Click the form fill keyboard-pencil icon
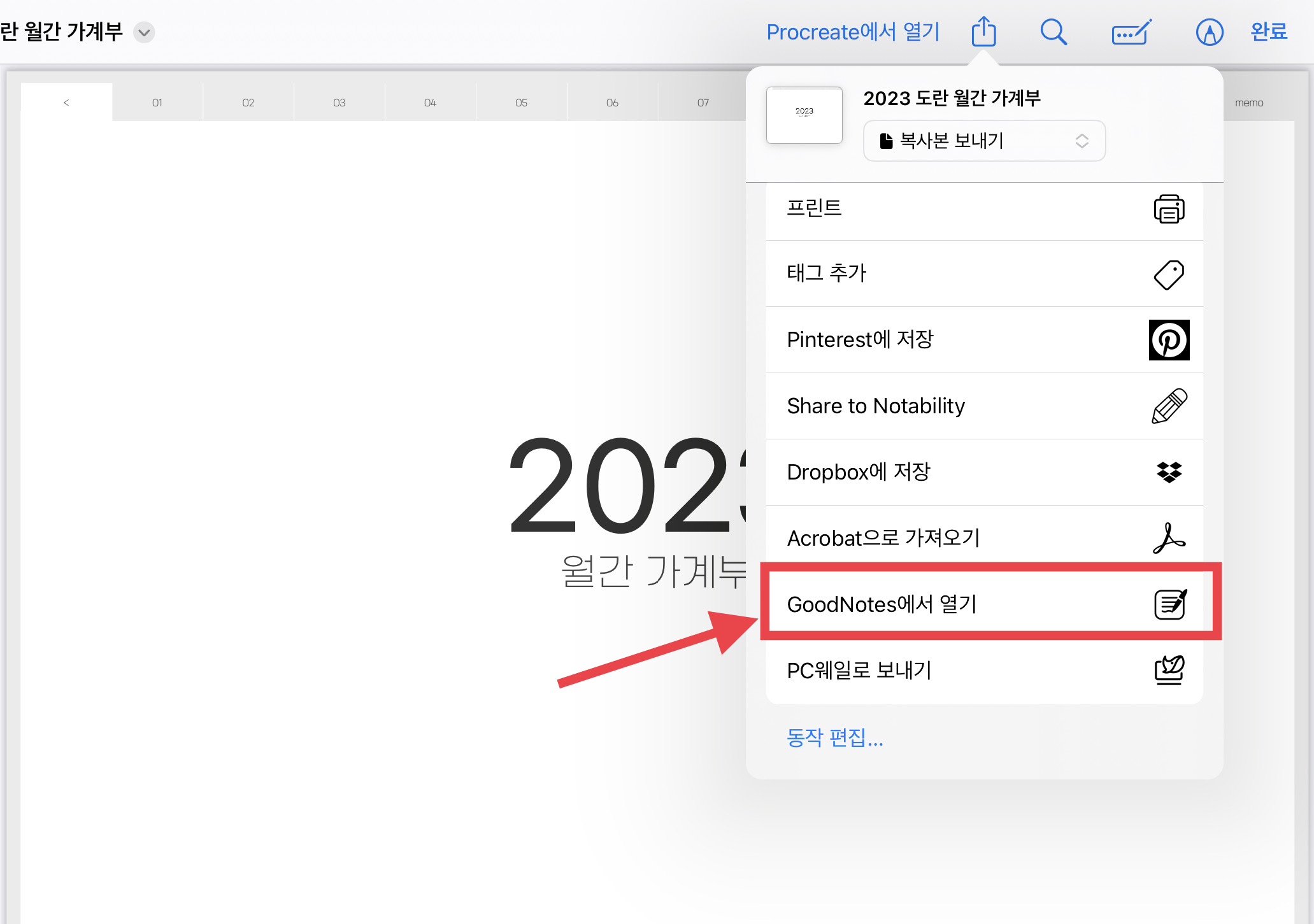1314x924 pixels. pos(1131,32)
